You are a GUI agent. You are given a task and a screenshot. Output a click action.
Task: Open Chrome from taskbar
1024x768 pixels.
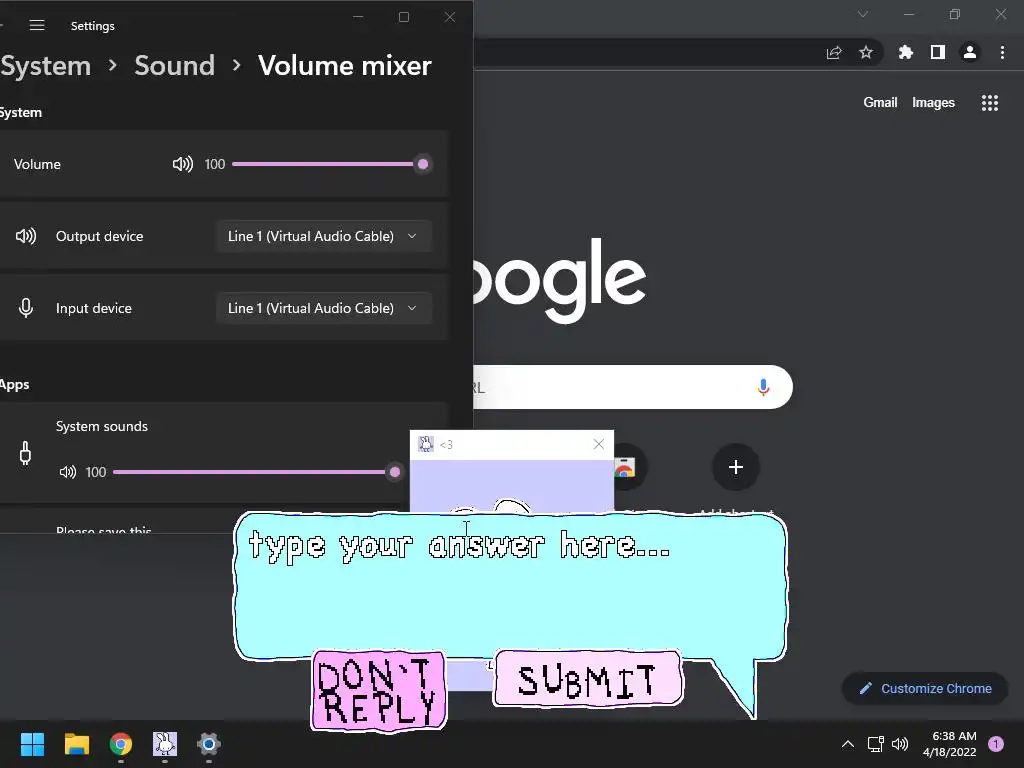point(121,744)
